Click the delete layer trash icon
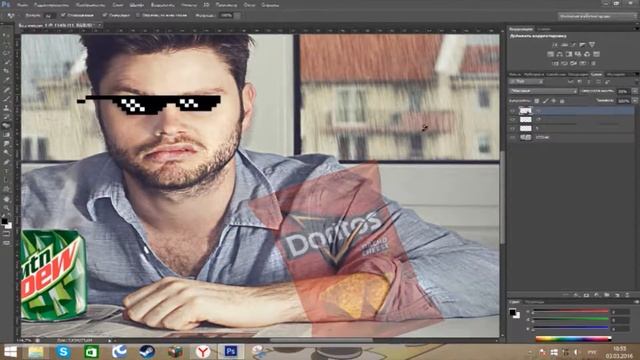This screenshot has height=360, width=640. pos(627,295)
